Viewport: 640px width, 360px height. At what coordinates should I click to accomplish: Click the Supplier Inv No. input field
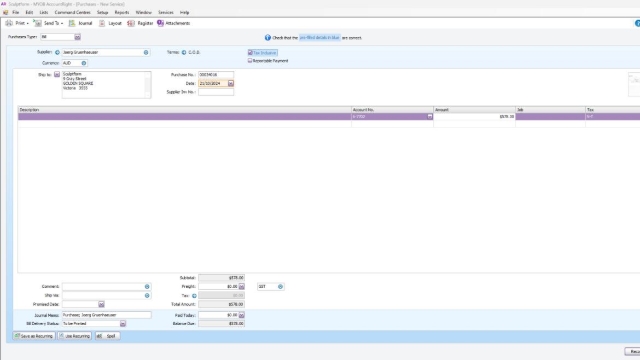click(x=216, y=92)
